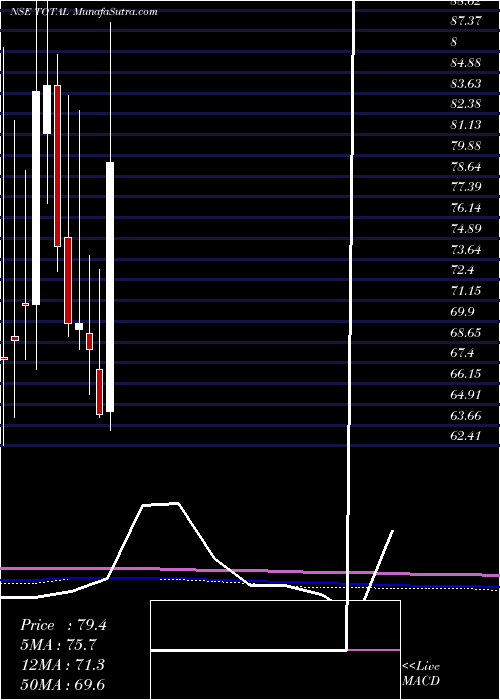Select the 12MA : 71.3 value
The image size is (500, 700).
pos(62,665)
